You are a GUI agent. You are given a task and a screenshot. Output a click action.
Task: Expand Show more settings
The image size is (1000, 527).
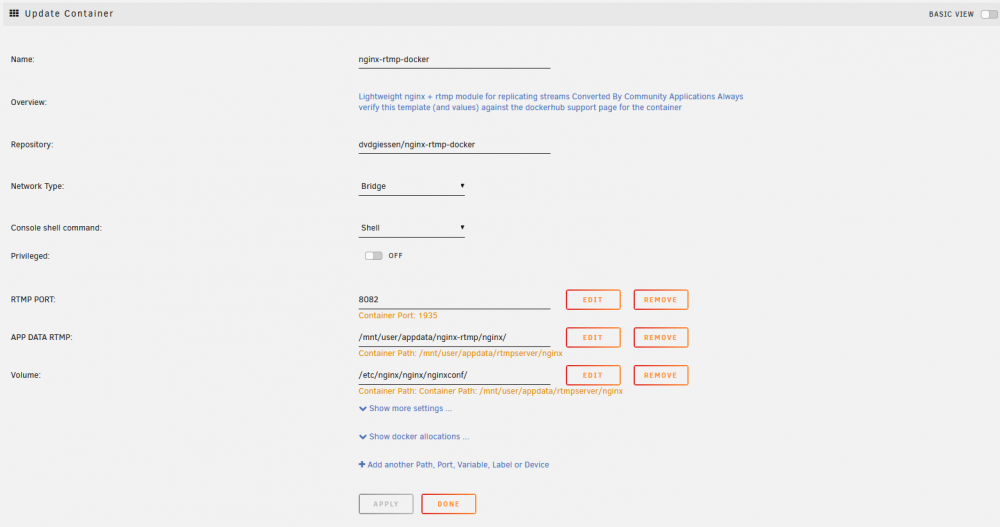tap(405, 408)
